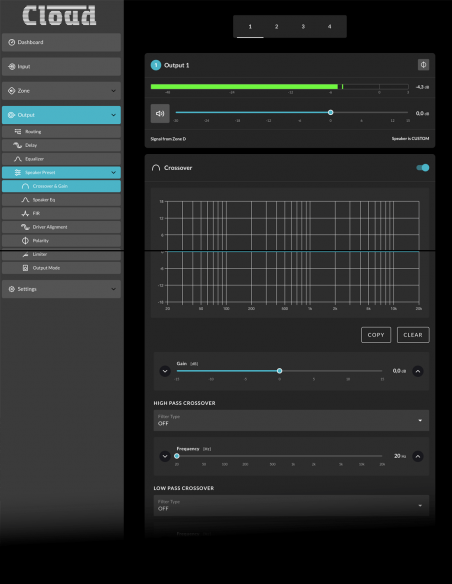This screenshot has width=452, height=584.
Task: Click the Speaker is CUSTOM text
Action: pos(410,139)
